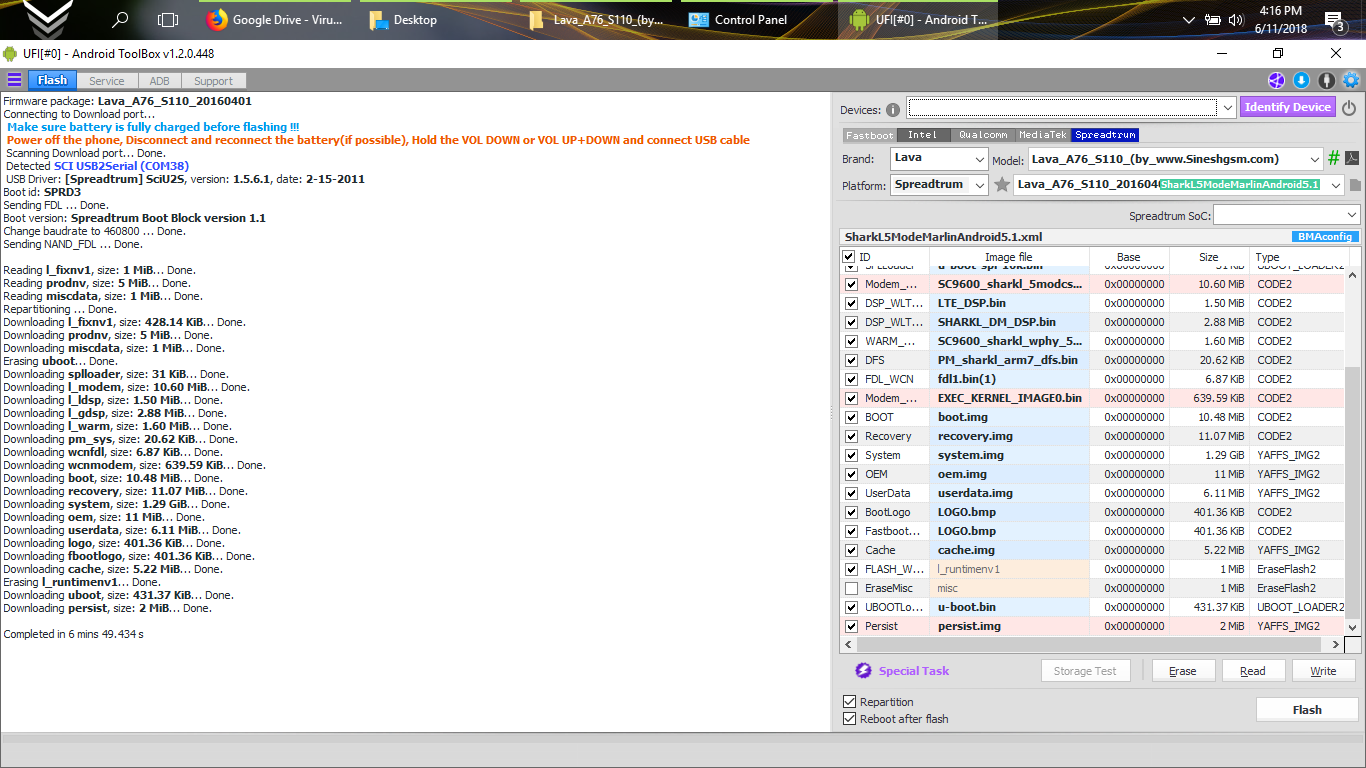The height and width of the screenshot is (768, 1366).
Task: Click the gray file browse icon beside firmware
Action: 1355,185
